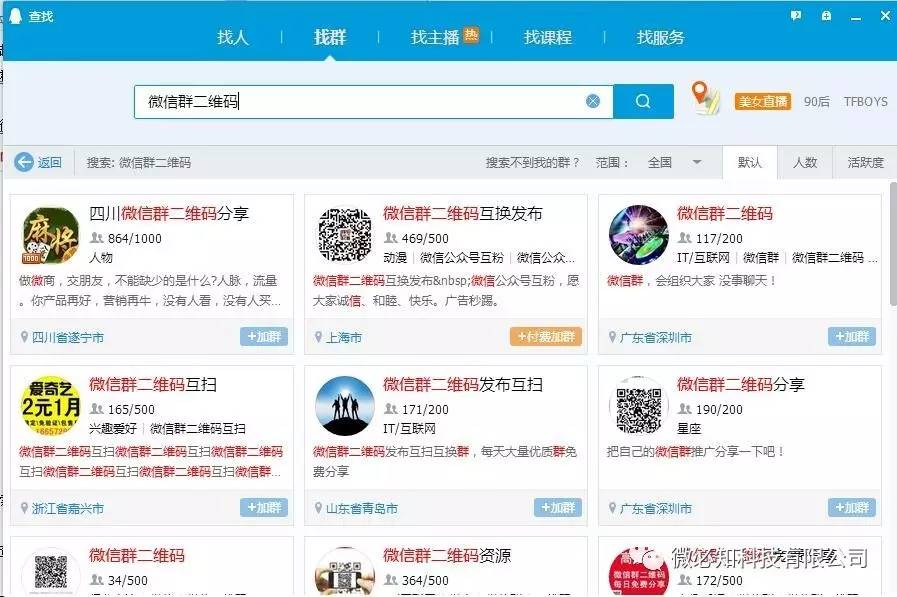
Task: Click the location pin for 四川省遂宁市
Action: 25,338
